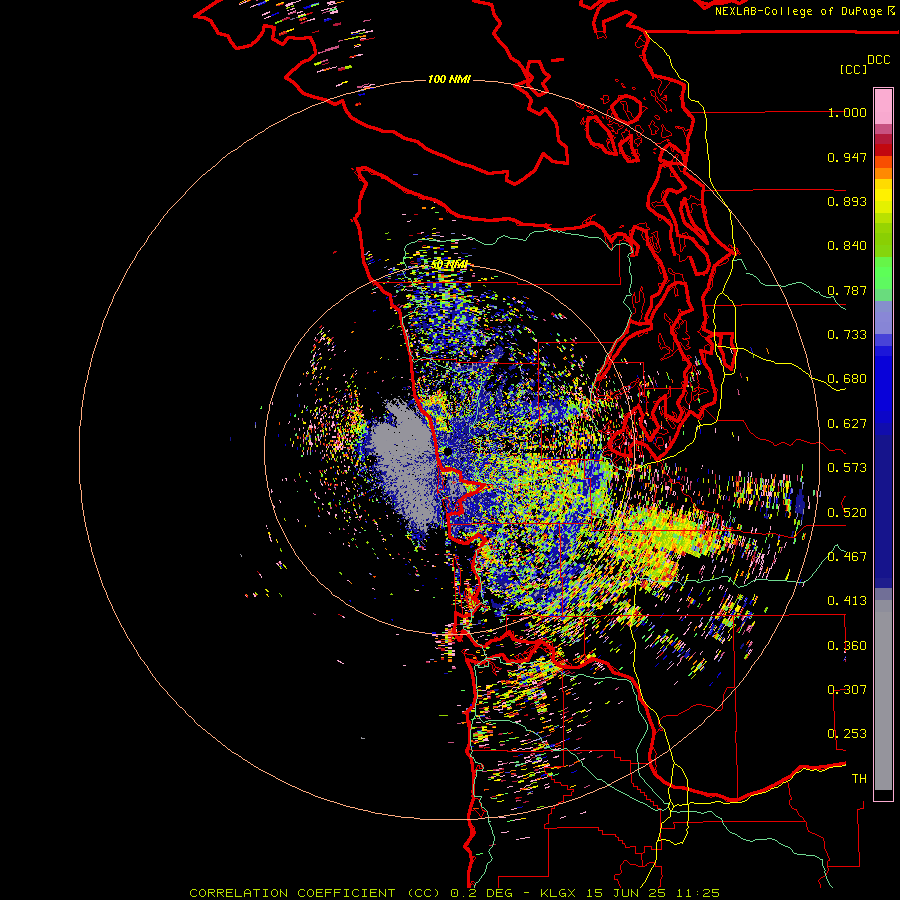This screenshot has width=900, height=900.
Task: Click the 11:25 time stamp
Action: coord(699,893)
